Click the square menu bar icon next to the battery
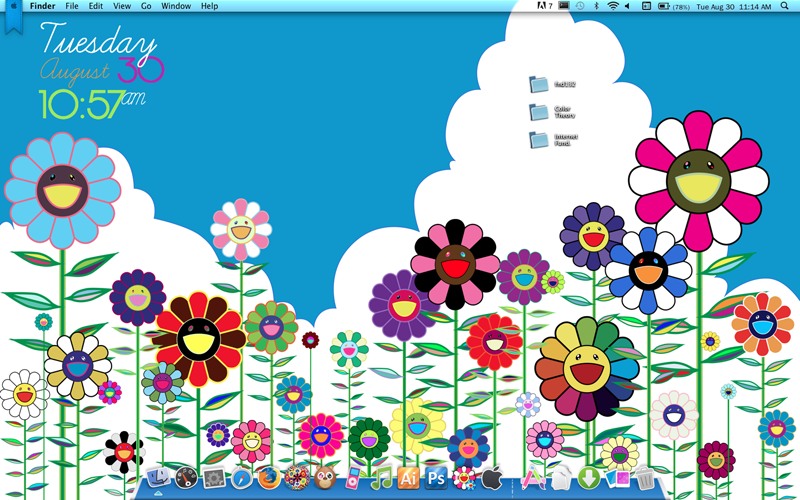Viewport: 800px width, 500px height. click(646, 6)
